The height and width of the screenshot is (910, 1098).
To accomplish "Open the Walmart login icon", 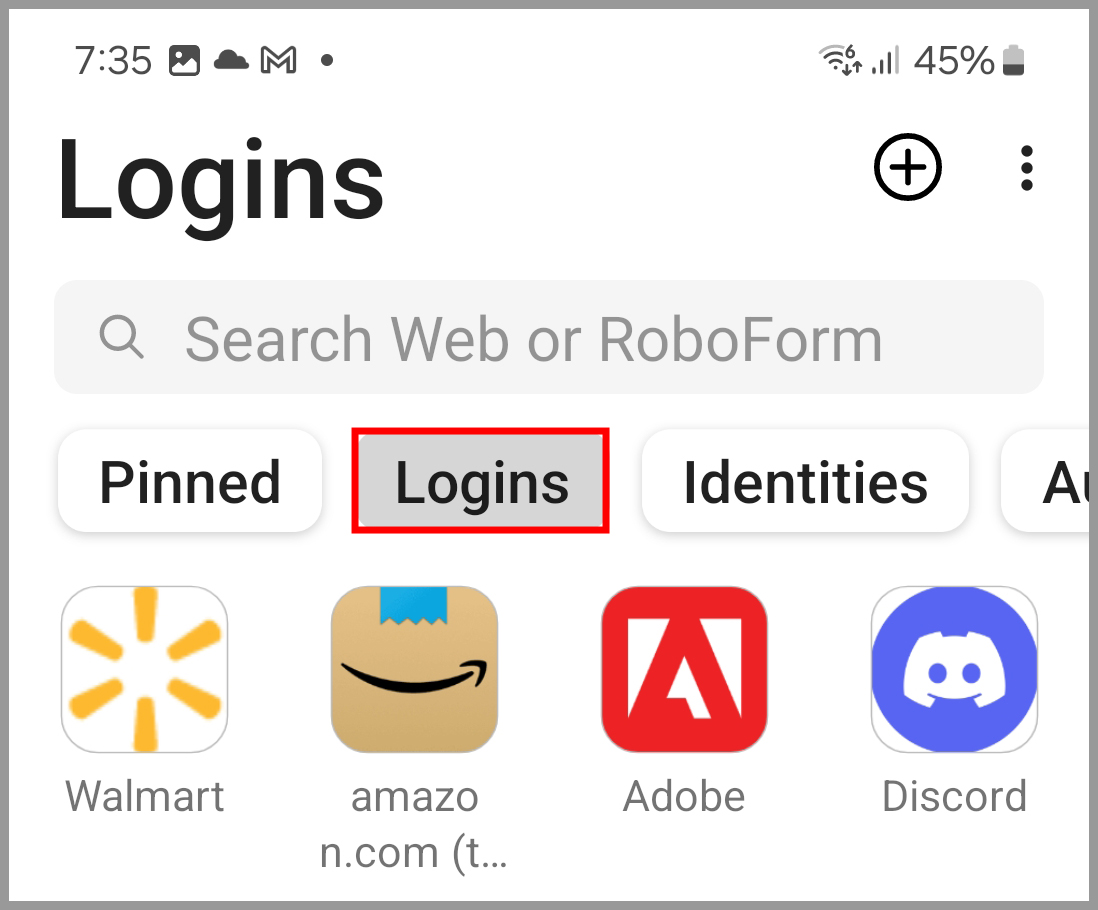I will [144, 669].
